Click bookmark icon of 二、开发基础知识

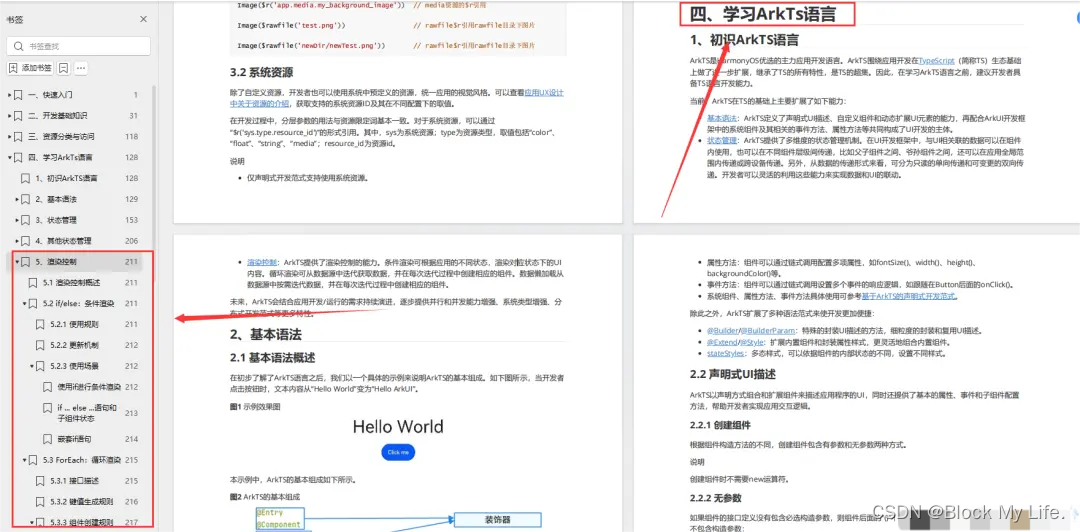point(18,116)
